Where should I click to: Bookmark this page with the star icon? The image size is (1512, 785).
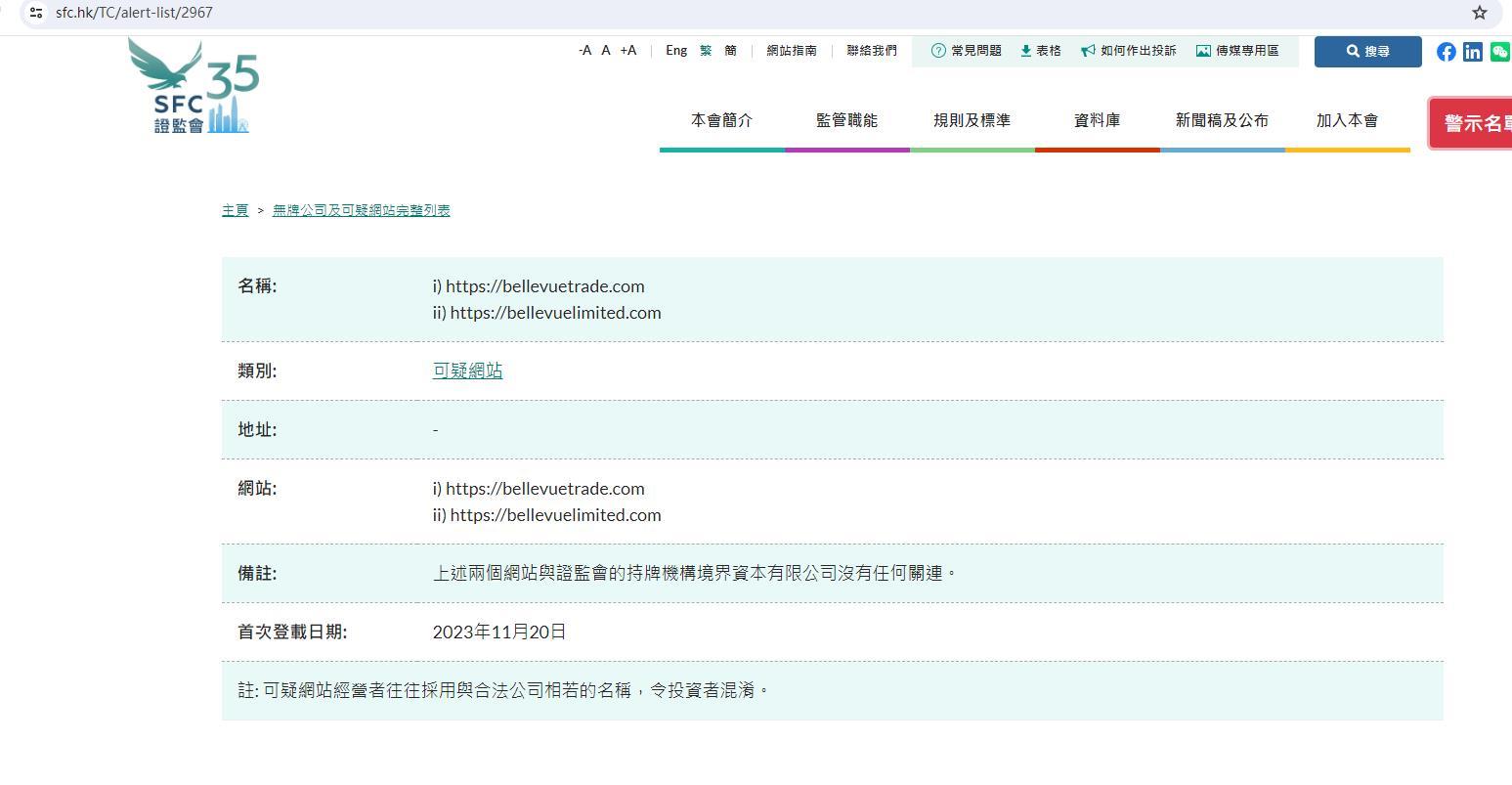(x=1479, y=13)
